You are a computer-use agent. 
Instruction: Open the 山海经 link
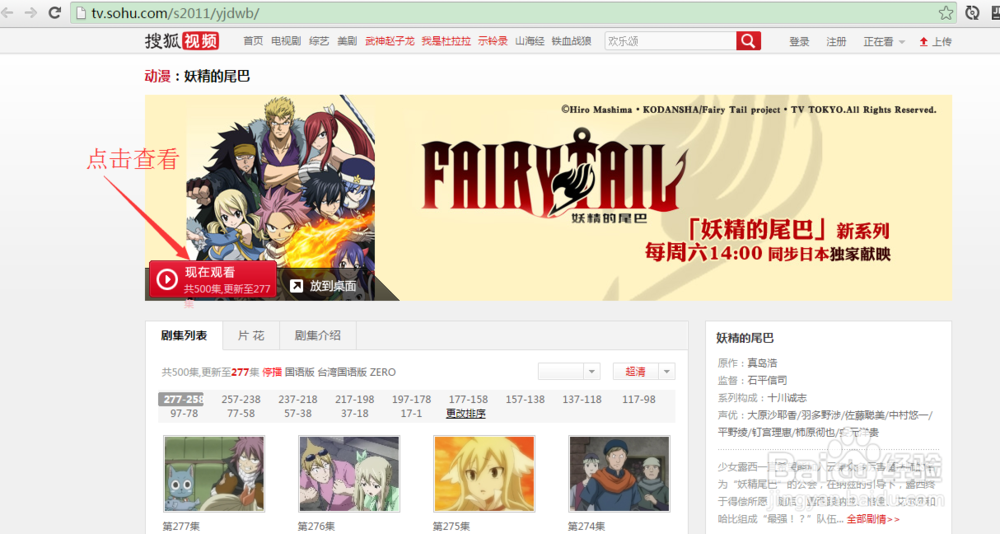(529, 41)
